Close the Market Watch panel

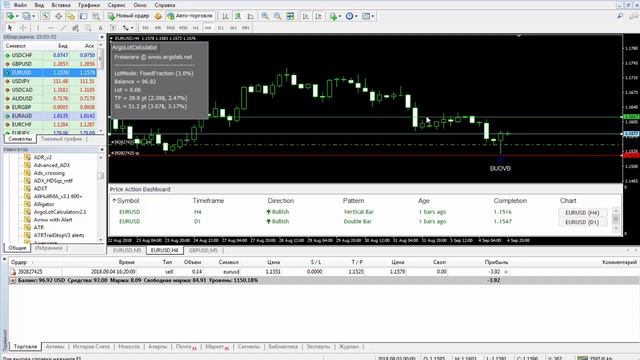coord(102,37)
